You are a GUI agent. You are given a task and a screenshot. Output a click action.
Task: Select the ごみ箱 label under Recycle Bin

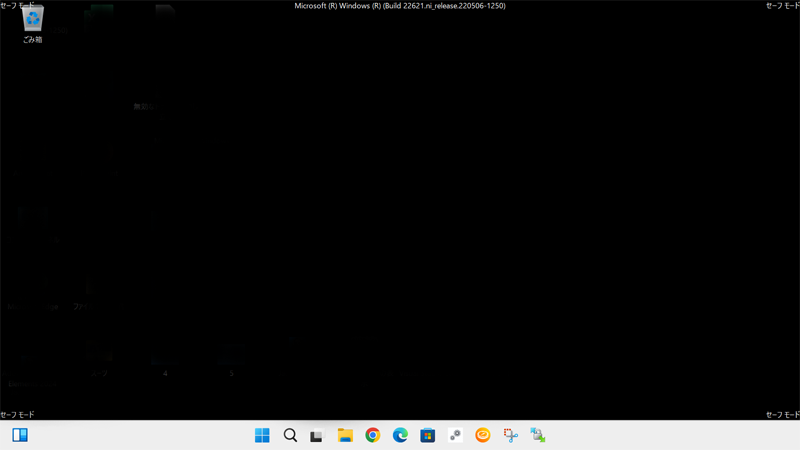33,40
